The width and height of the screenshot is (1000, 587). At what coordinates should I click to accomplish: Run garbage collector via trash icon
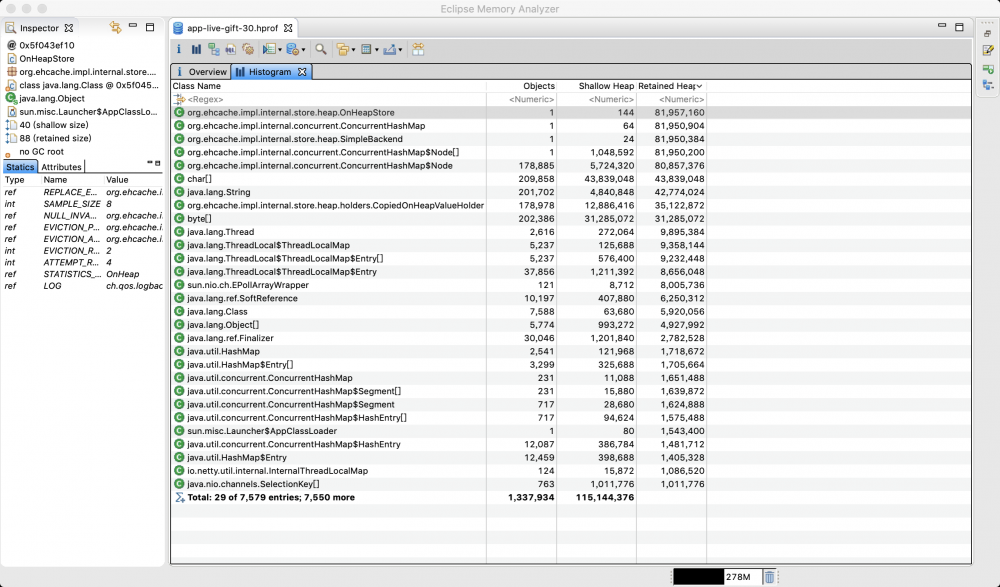[768, 576]
